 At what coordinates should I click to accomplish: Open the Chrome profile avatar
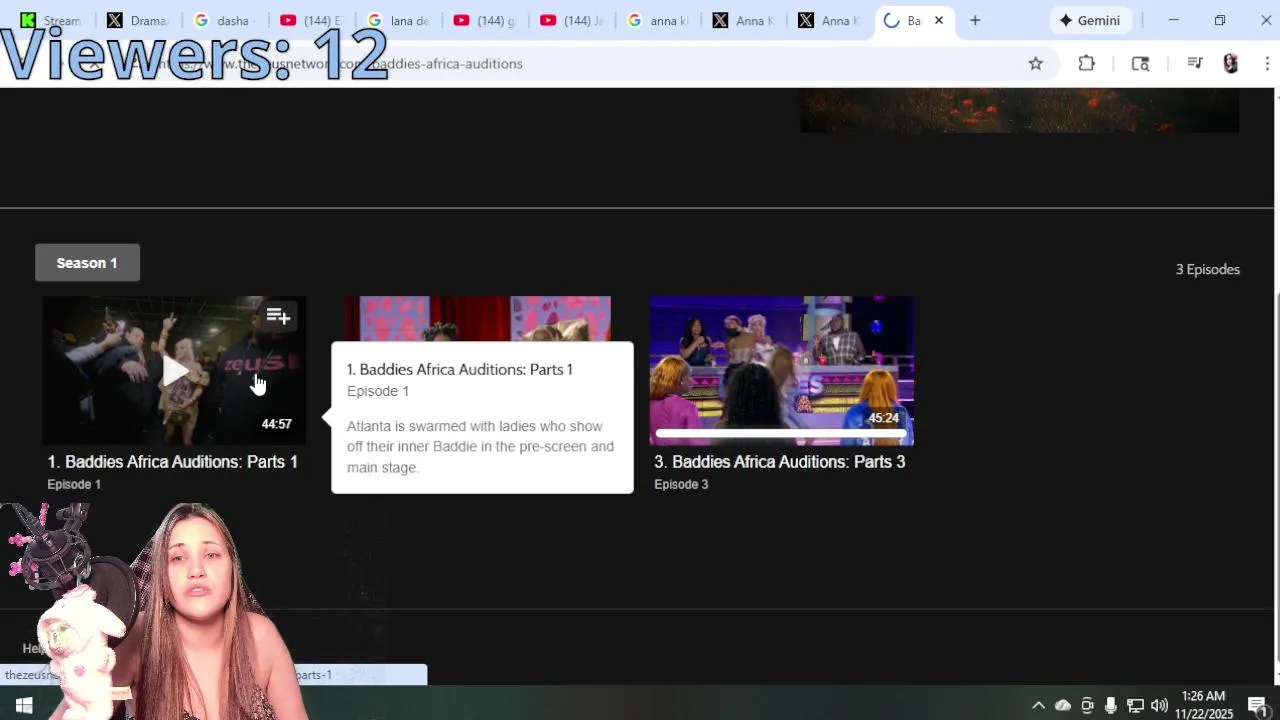[1231, 63]
